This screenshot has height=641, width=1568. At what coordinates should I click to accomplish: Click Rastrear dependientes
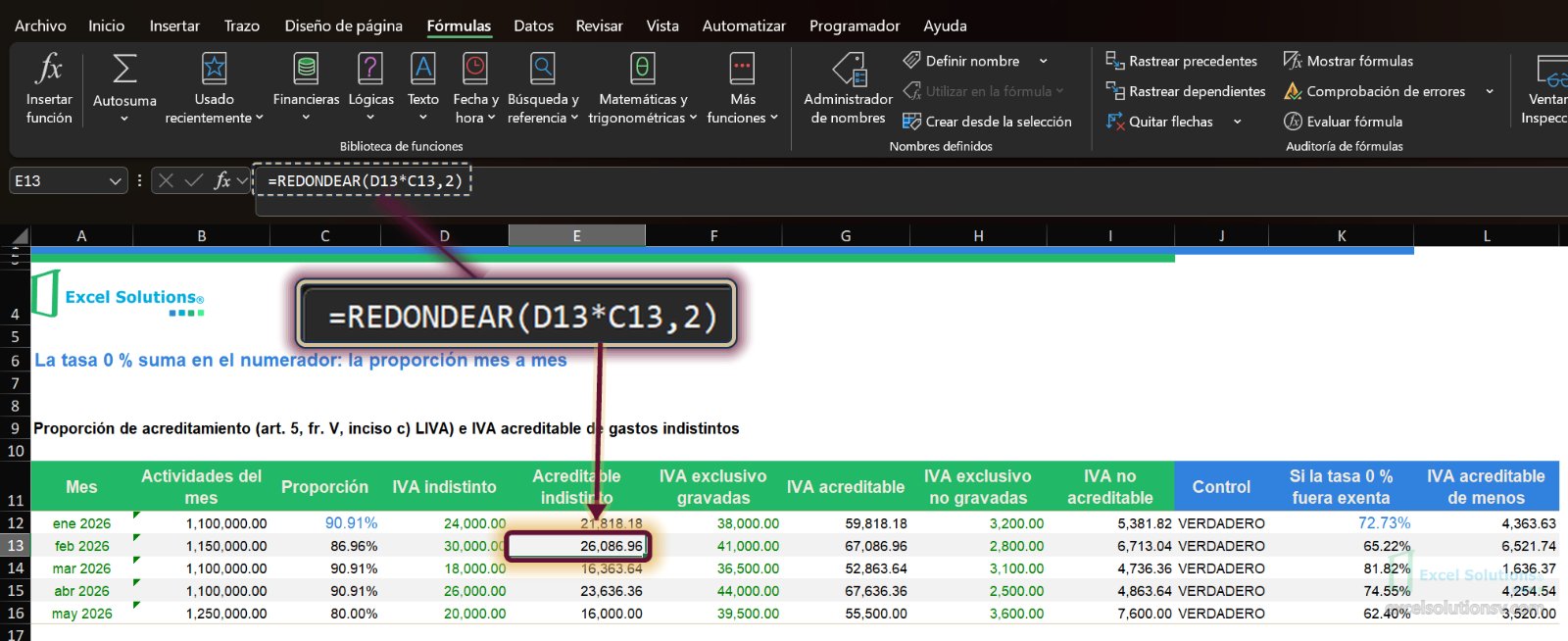1186,91
